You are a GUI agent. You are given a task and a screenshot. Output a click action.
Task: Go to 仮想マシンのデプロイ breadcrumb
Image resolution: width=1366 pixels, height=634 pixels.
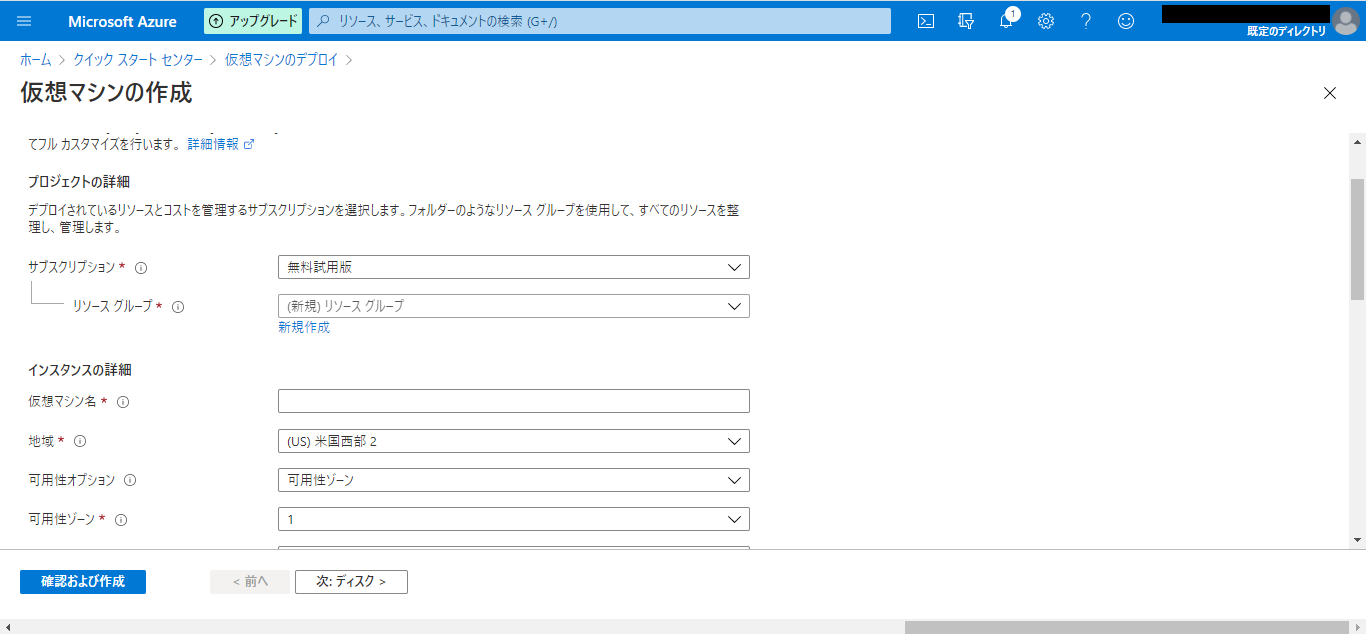coord(282,60)
